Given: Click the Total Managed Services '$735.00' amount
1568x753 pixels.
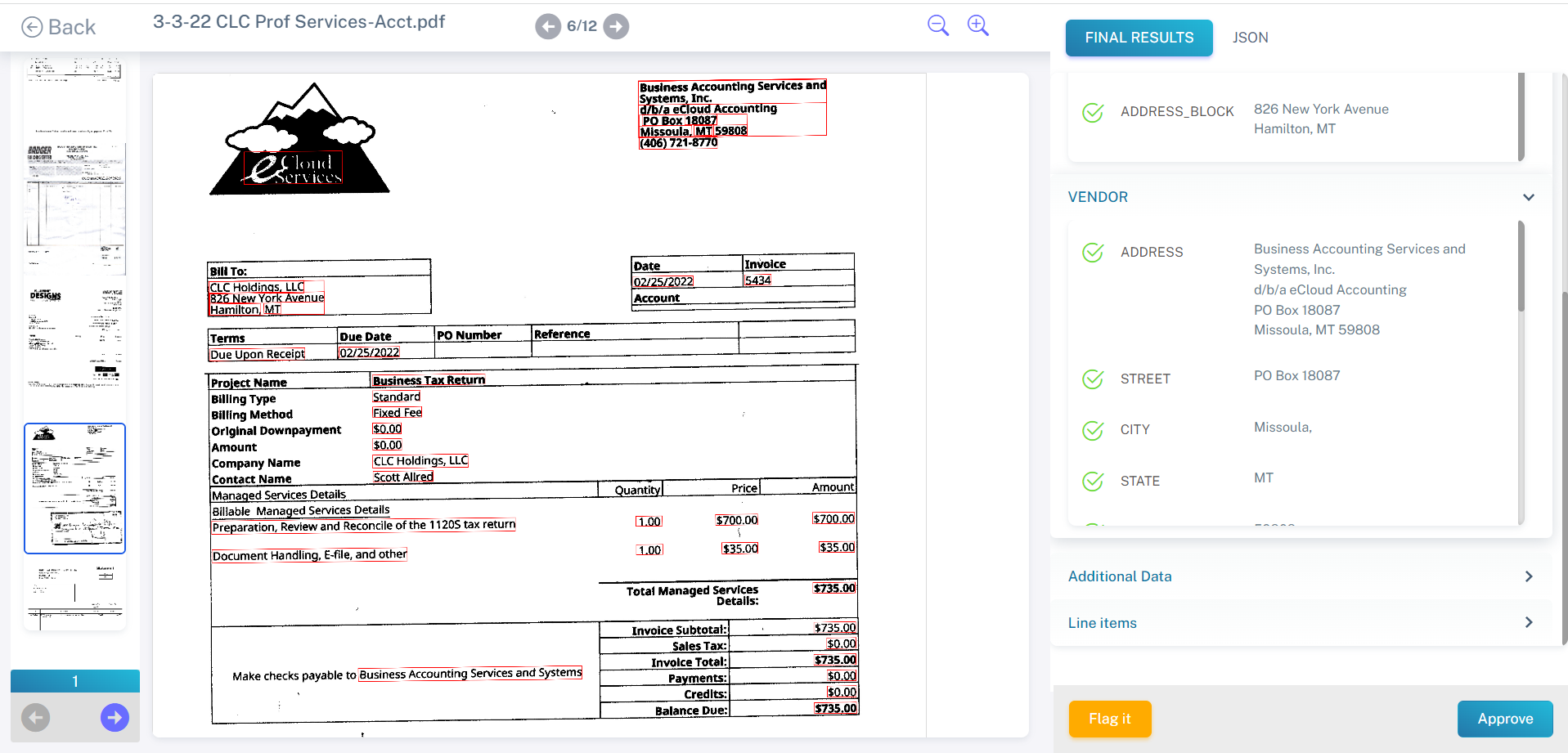Looking at the screenshot, I should [834, 589].
